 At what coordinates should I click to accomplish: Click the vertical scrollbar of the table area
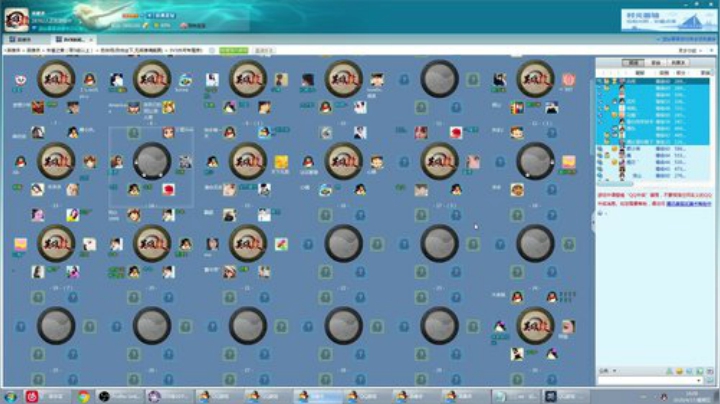(592, 117)
